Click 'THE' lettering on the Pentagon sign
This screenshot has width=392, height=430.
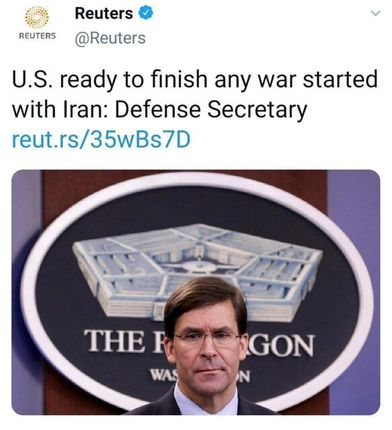pyautogui.click(x=114, y=340)
